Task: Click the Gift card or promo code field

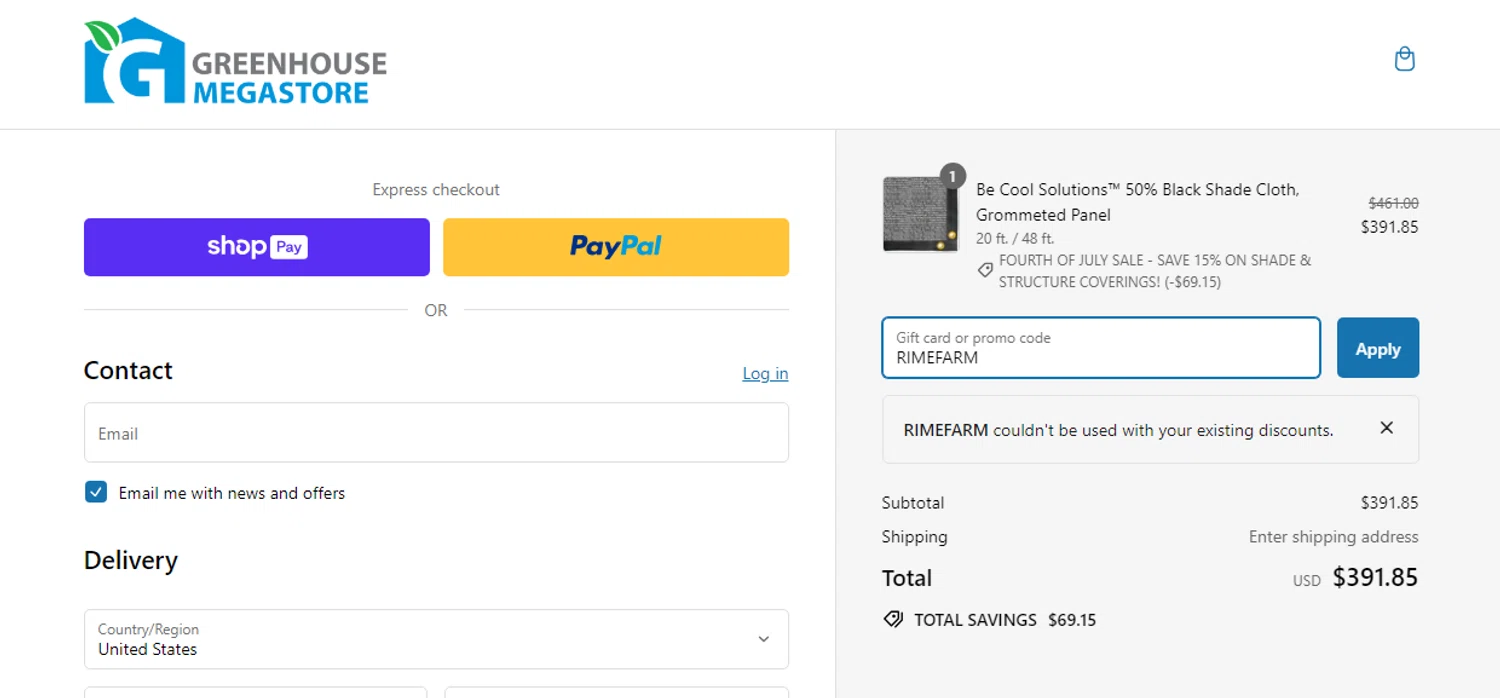Action: [1100, 348]
